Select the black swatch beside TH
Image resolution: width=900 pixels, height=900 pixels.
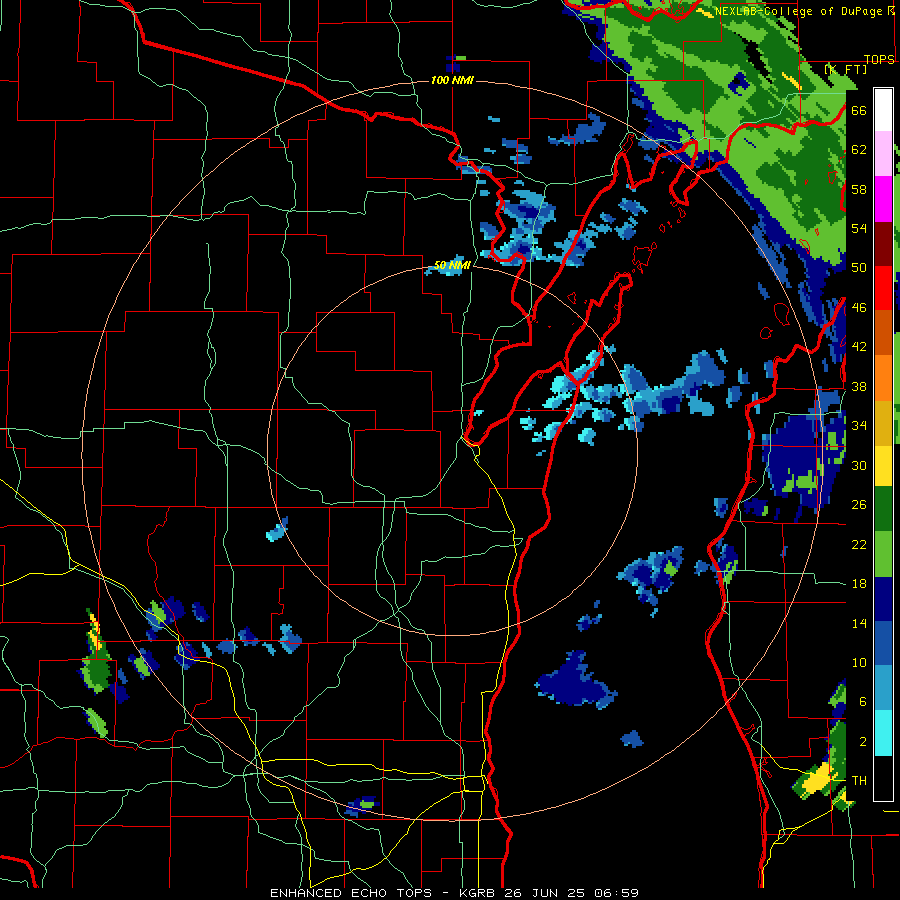tap(883, 778)
